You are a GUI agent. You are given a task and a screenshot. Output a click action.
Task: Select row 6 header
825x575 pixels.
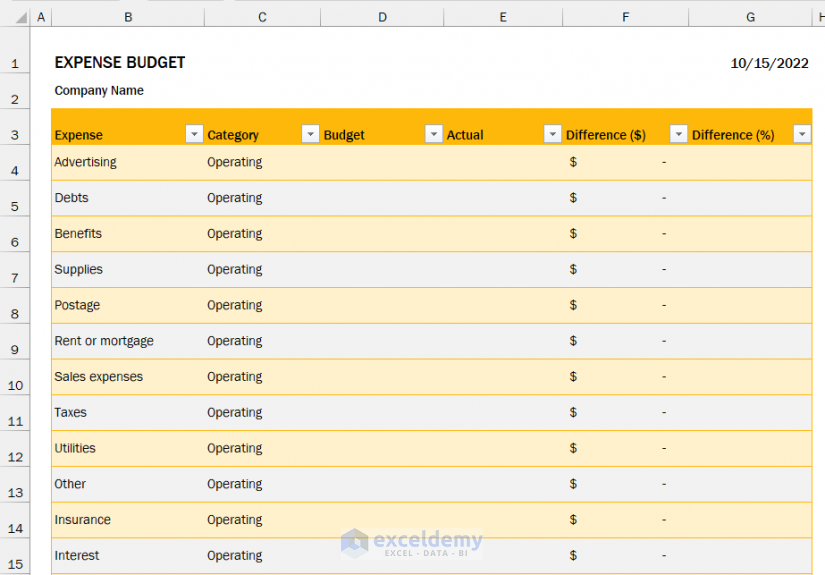[x=15, y=234]
